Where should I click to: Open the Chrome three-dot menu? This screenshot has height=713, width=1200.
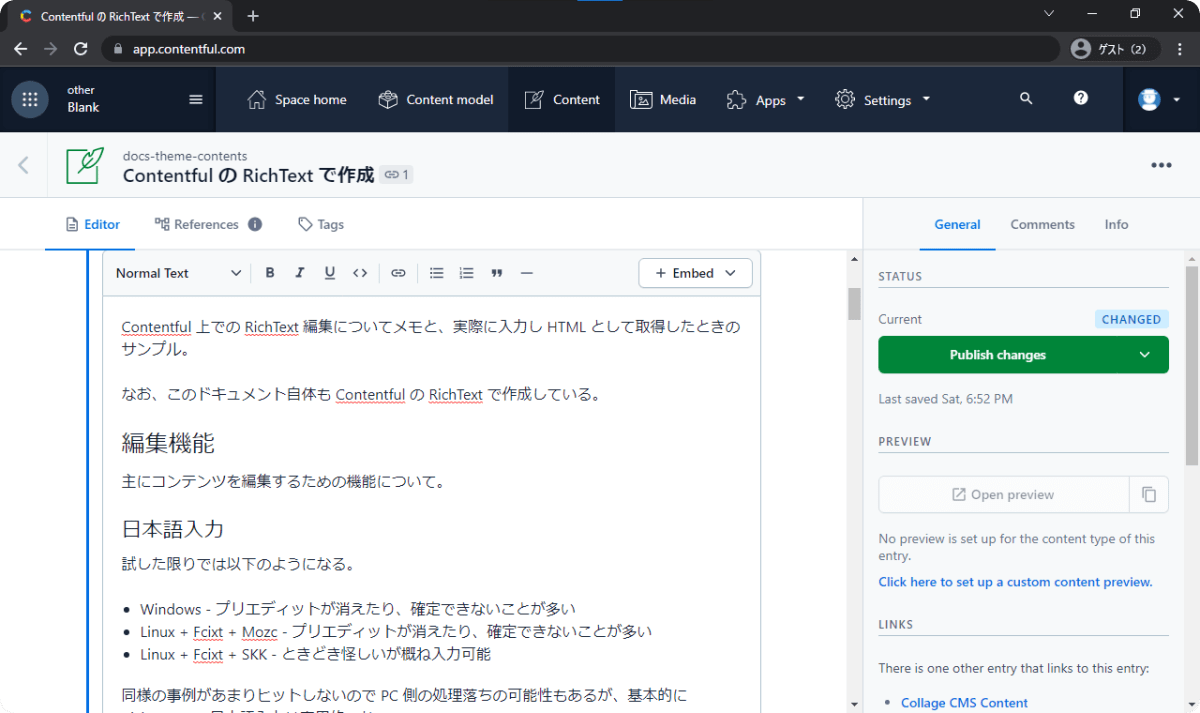click(1179, 49)
